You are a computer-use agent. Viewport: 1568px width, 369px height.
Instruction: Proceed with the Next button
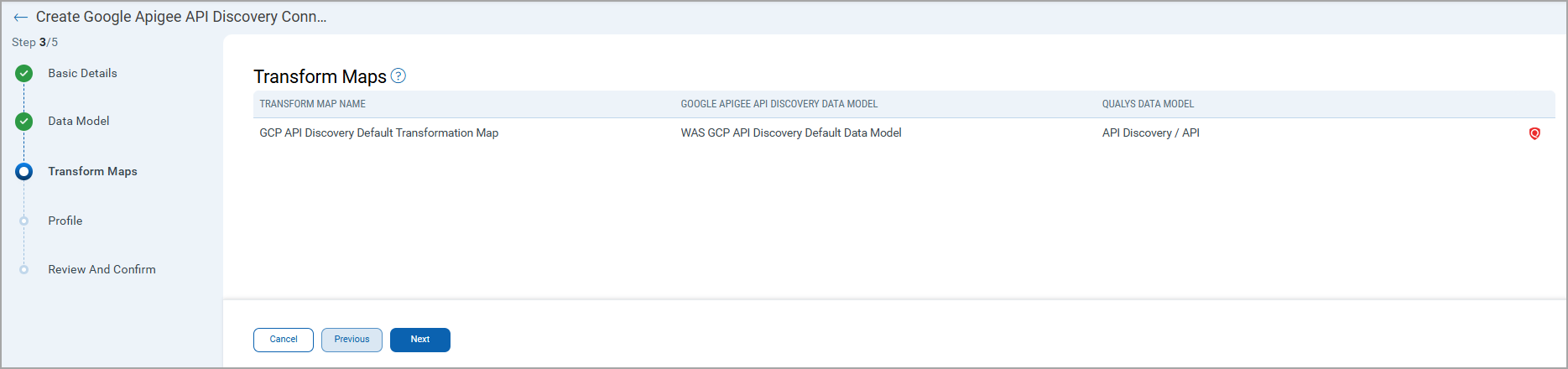click(x=420, y=340)
